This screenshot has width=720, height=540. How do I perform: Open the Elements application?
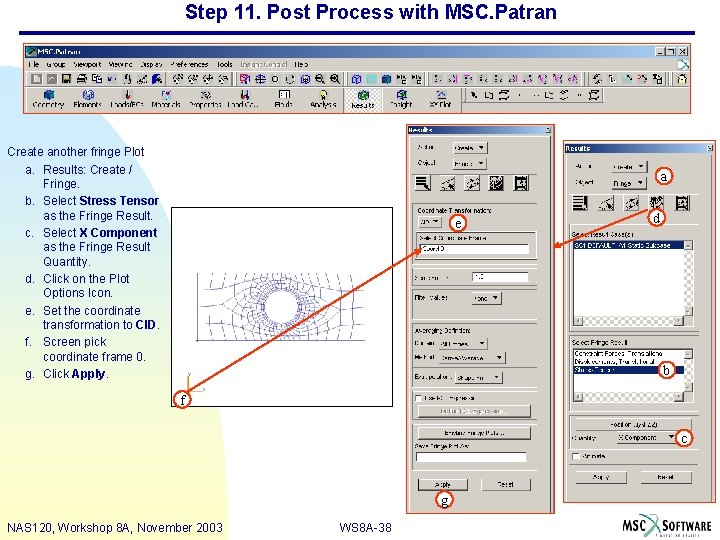(87, 99)
